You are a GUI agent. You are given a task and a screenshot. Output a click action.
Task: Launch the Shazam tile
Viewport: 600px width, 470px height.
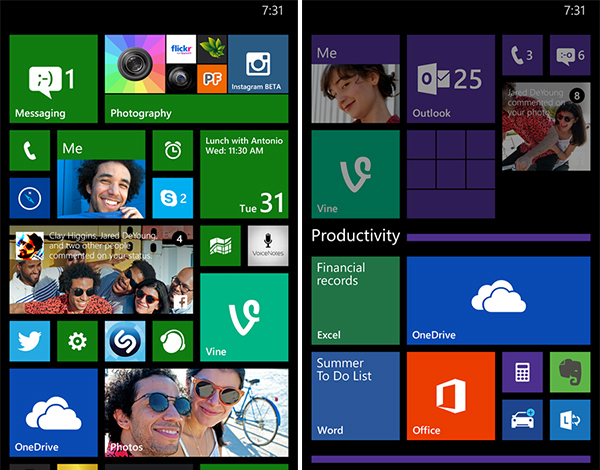[x=125, y=341]
